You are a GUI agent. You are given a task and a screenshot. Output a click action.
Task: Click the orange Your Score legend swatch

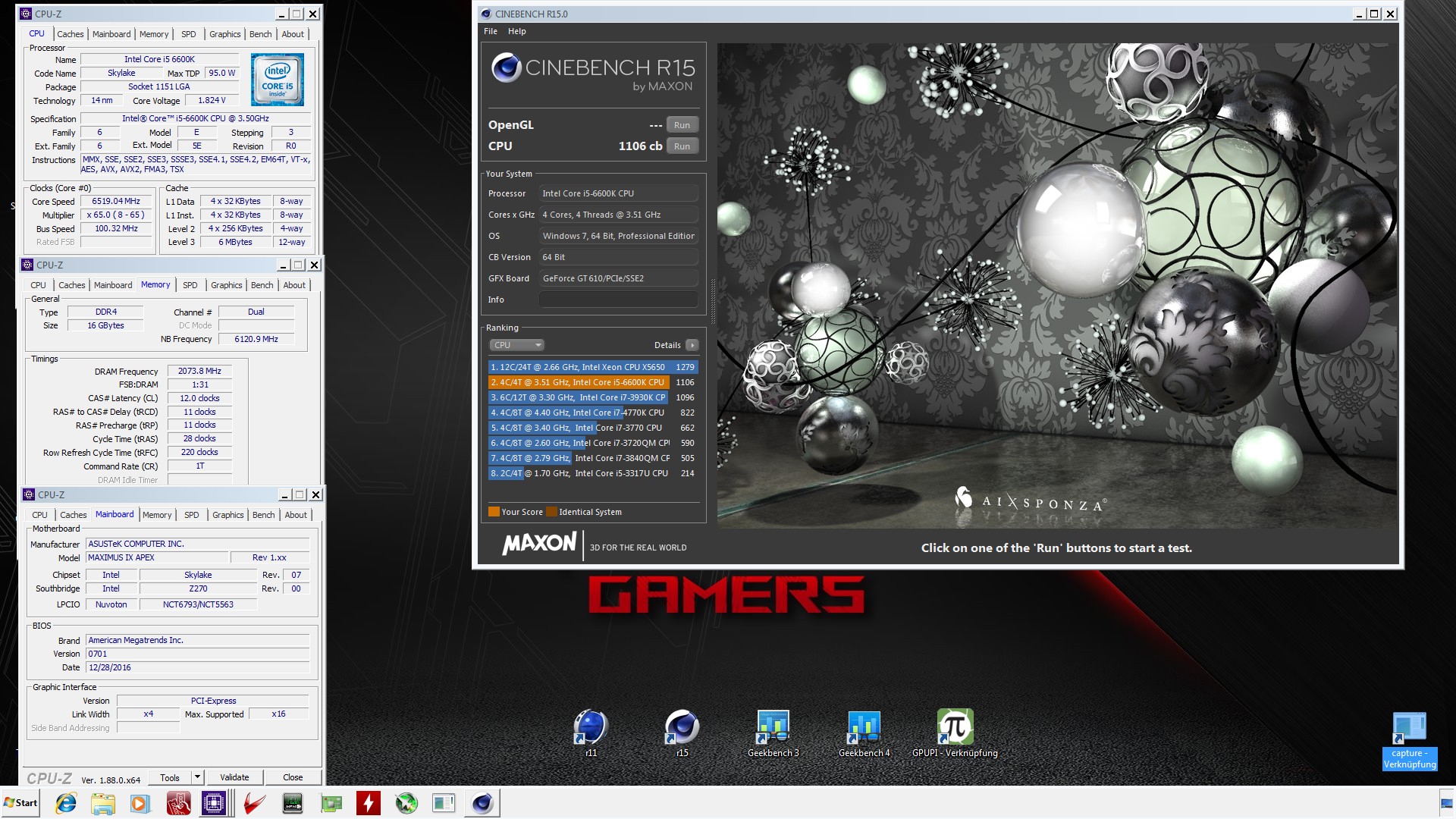click(x=494, y=512)
